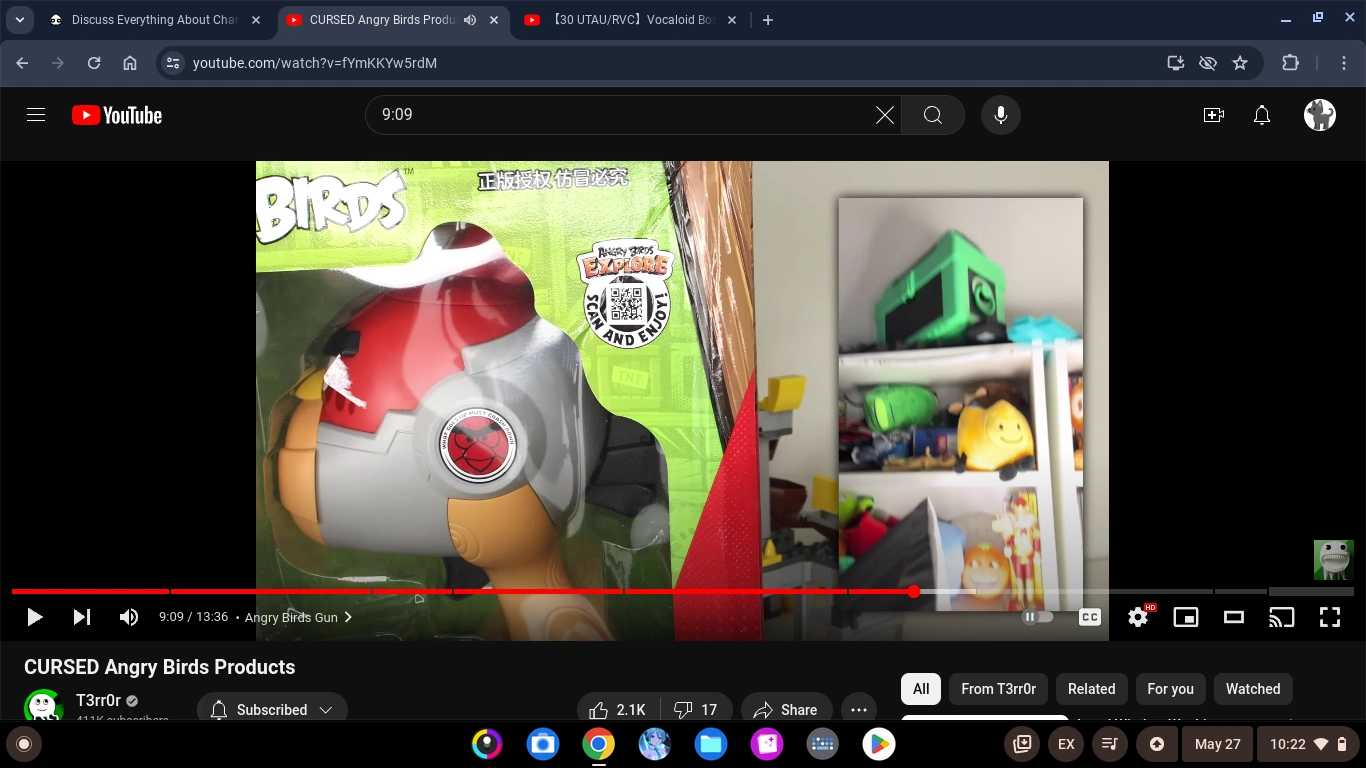Enable the Miniplayer mode
The height and width of the screenshot is (768, 1366).
coord(1185,617)
